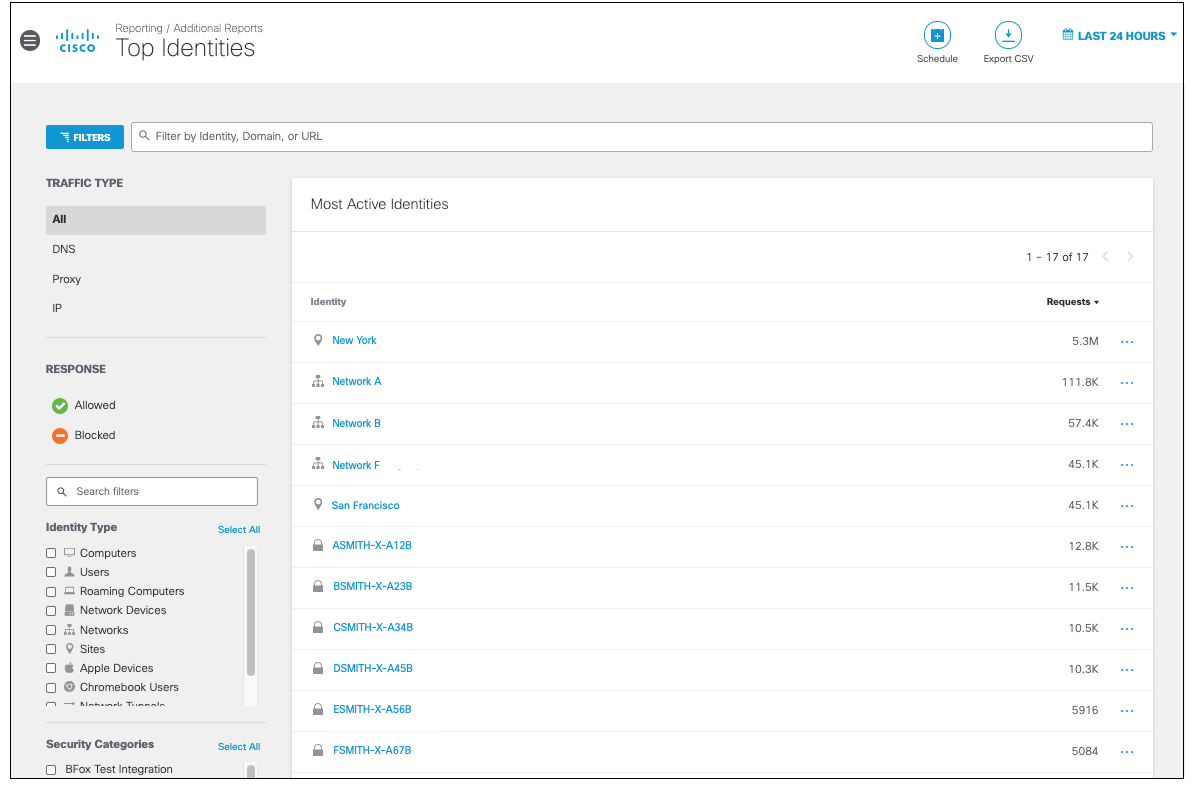Open the Last 24 Hours time range dropdown
The image size is (1192, 791).
click(1119, 36)
